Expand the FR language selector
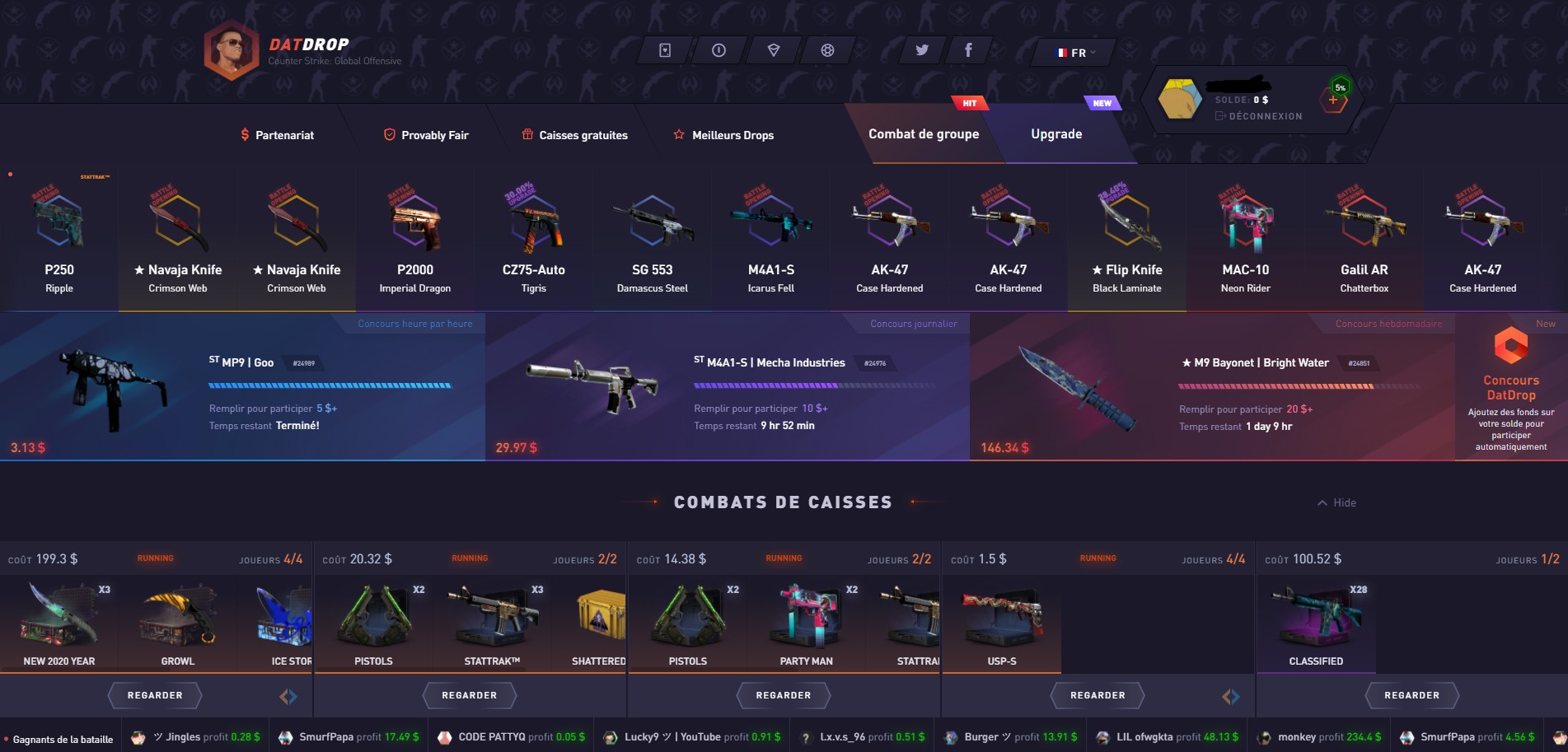Image resolution: width=1568 pixels, height=752 pixels. [x=1075, y=53]
